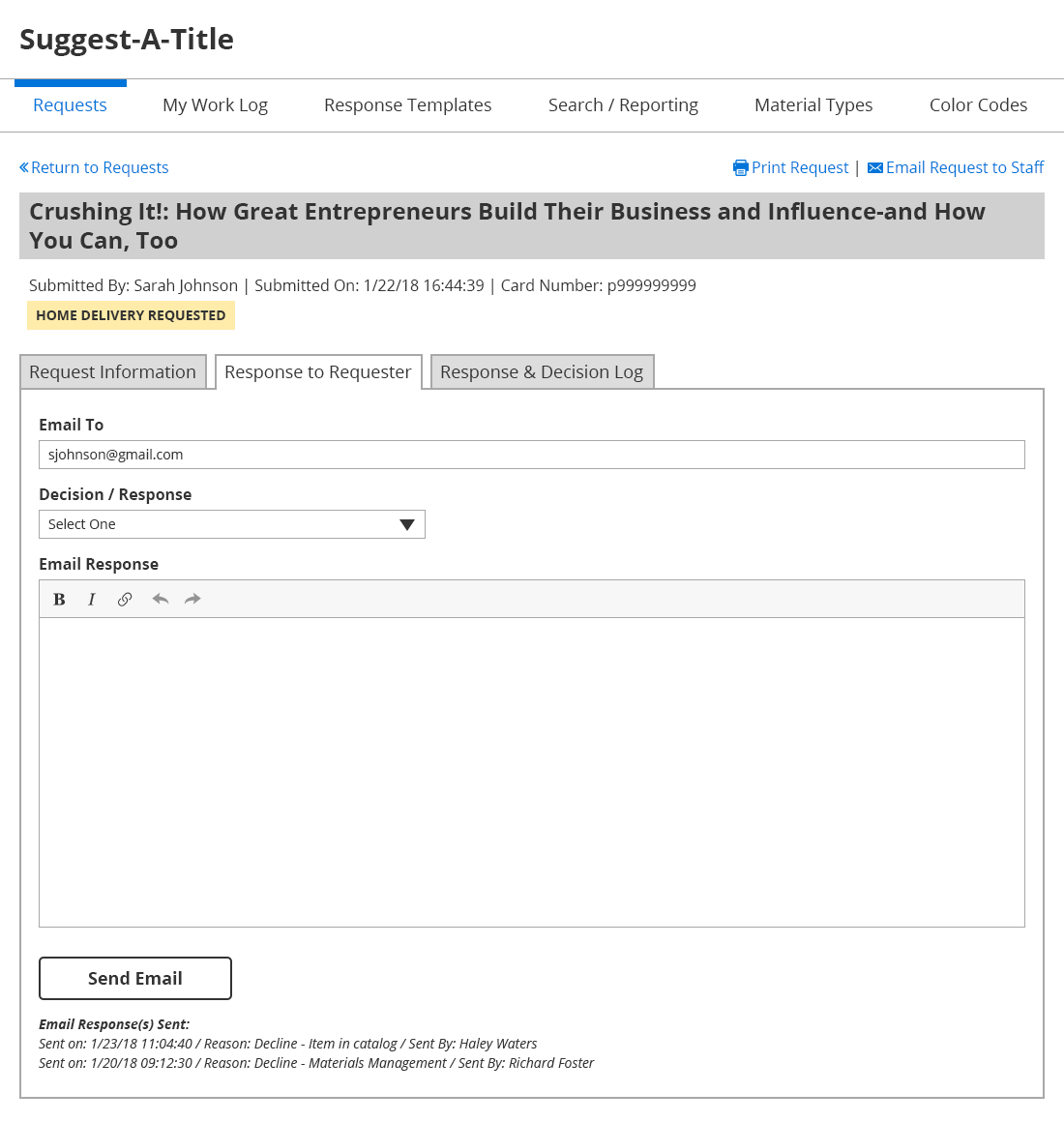
Task: Open the Requests tab
Action: (x=70, y=105)
